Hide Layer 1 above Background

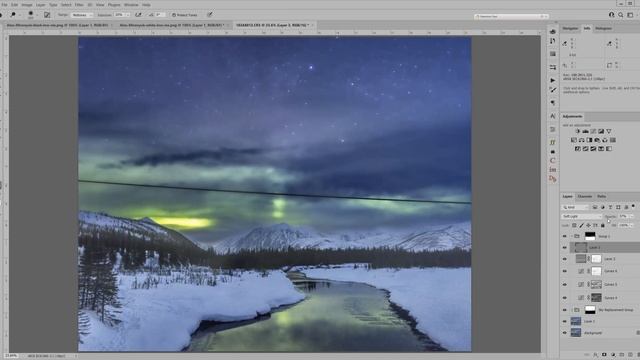point(564,322)
